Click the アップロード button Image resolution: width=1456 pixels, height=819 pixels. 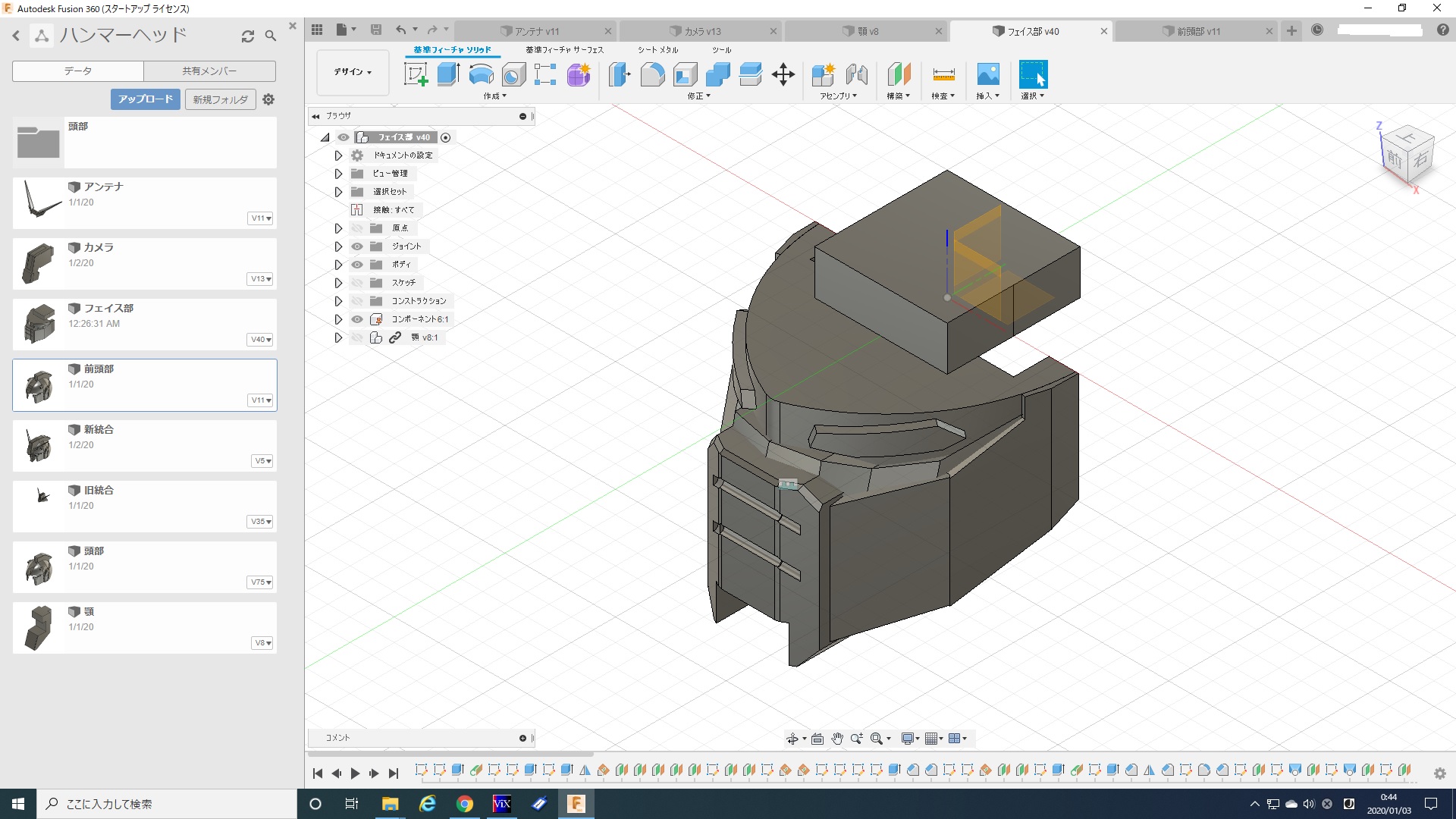pos(146,99)
